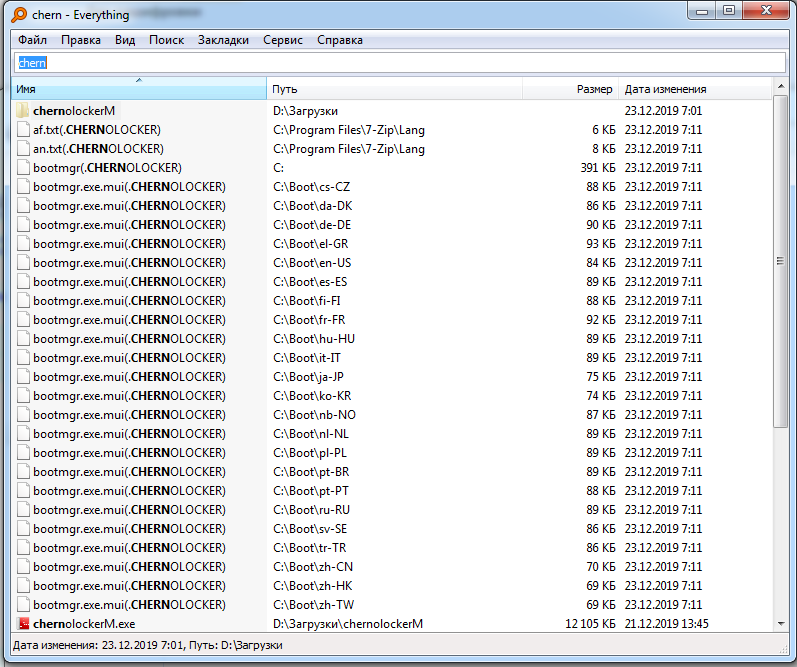
Task: Open the Справка menu
Action: coord(340,40)
